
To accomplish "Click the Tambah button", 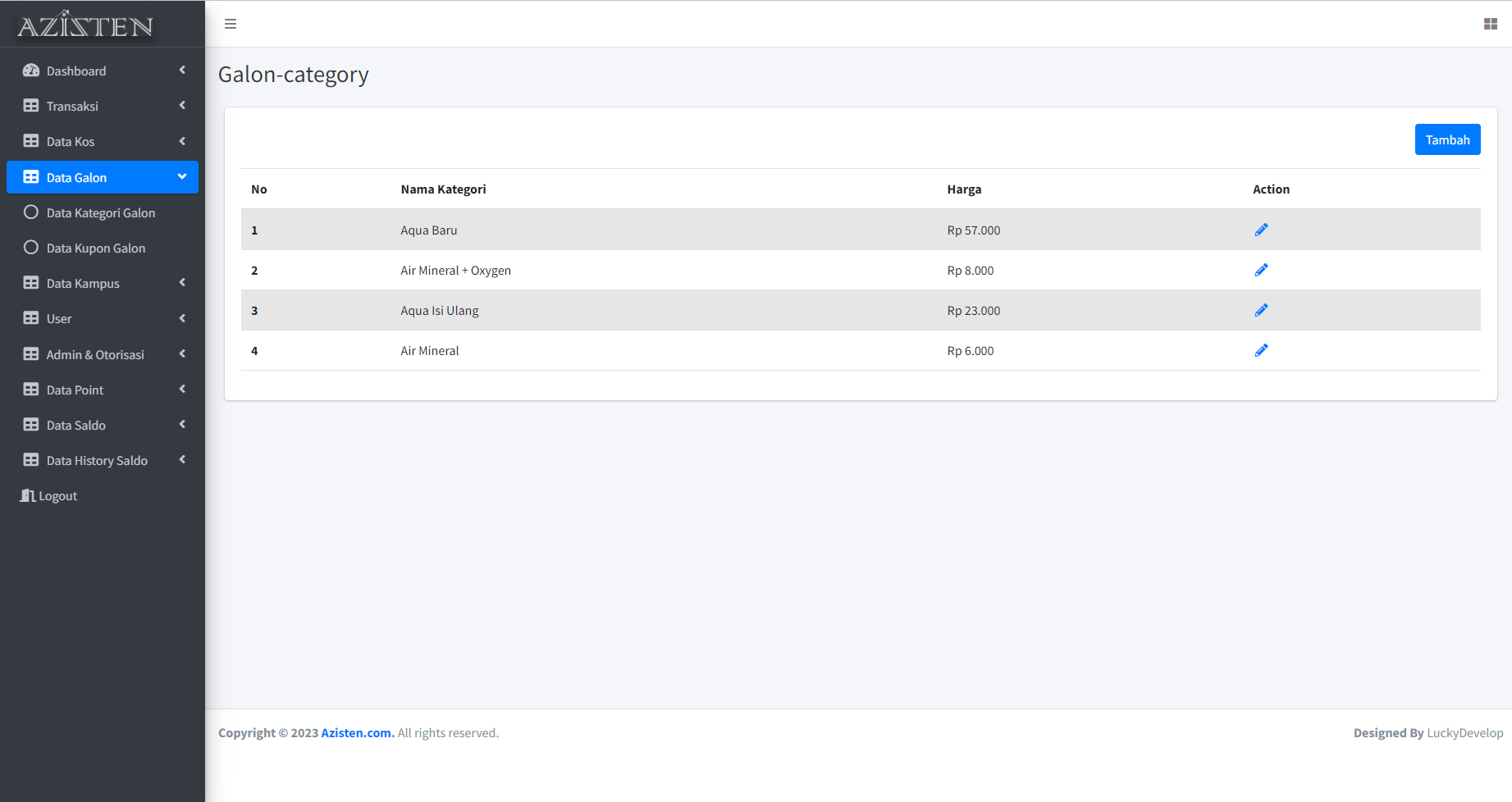I will click(1447, 139).
